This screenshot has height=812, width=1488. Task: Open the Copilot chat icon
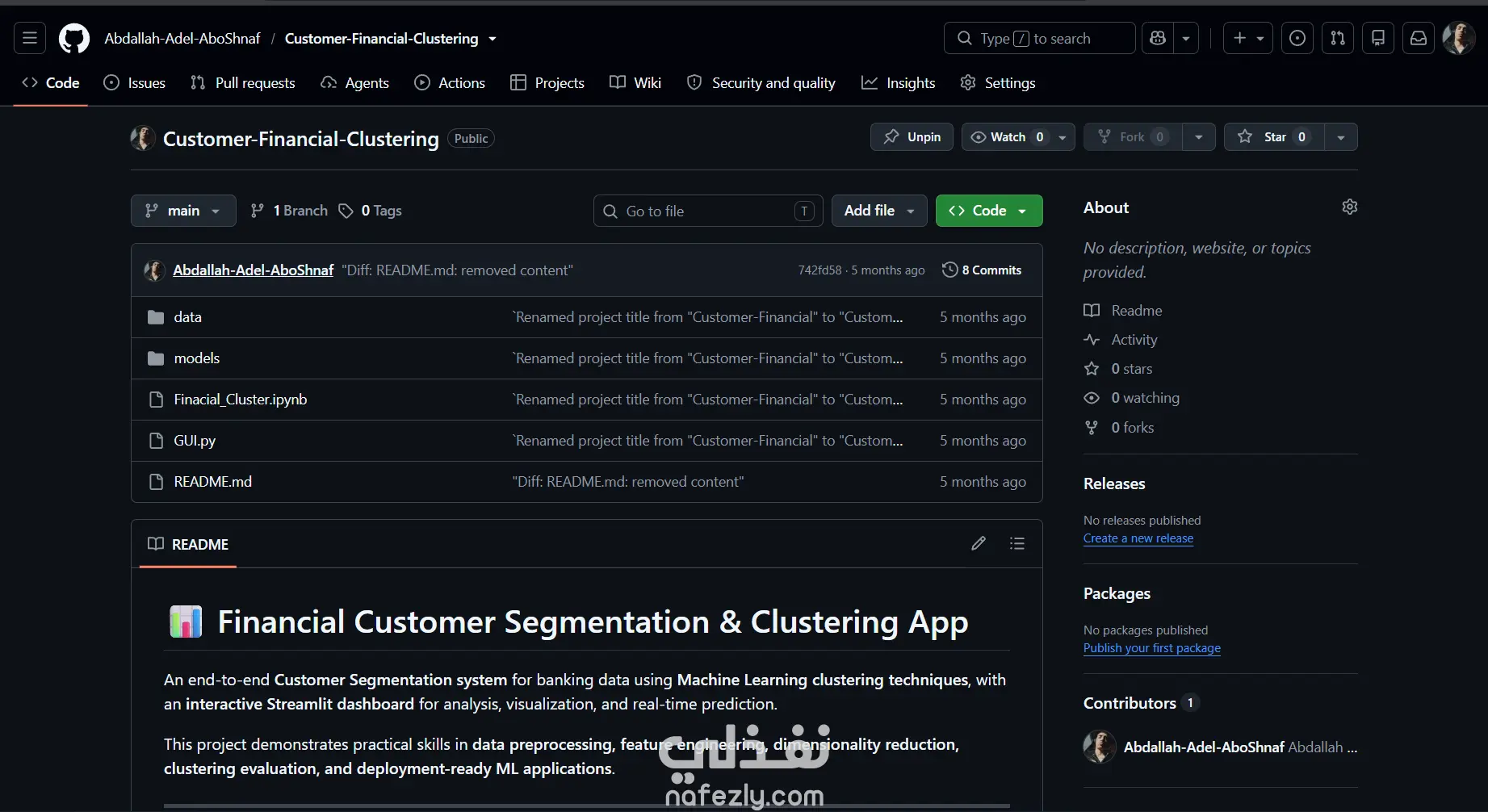click(1158, 38)
